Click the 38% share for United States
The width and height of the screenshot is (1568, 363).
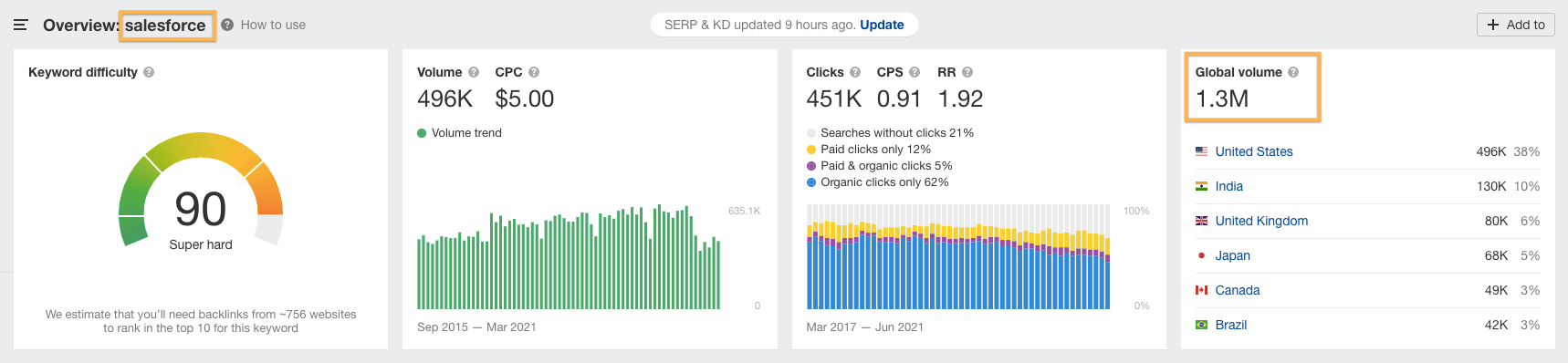point(1527,151)
